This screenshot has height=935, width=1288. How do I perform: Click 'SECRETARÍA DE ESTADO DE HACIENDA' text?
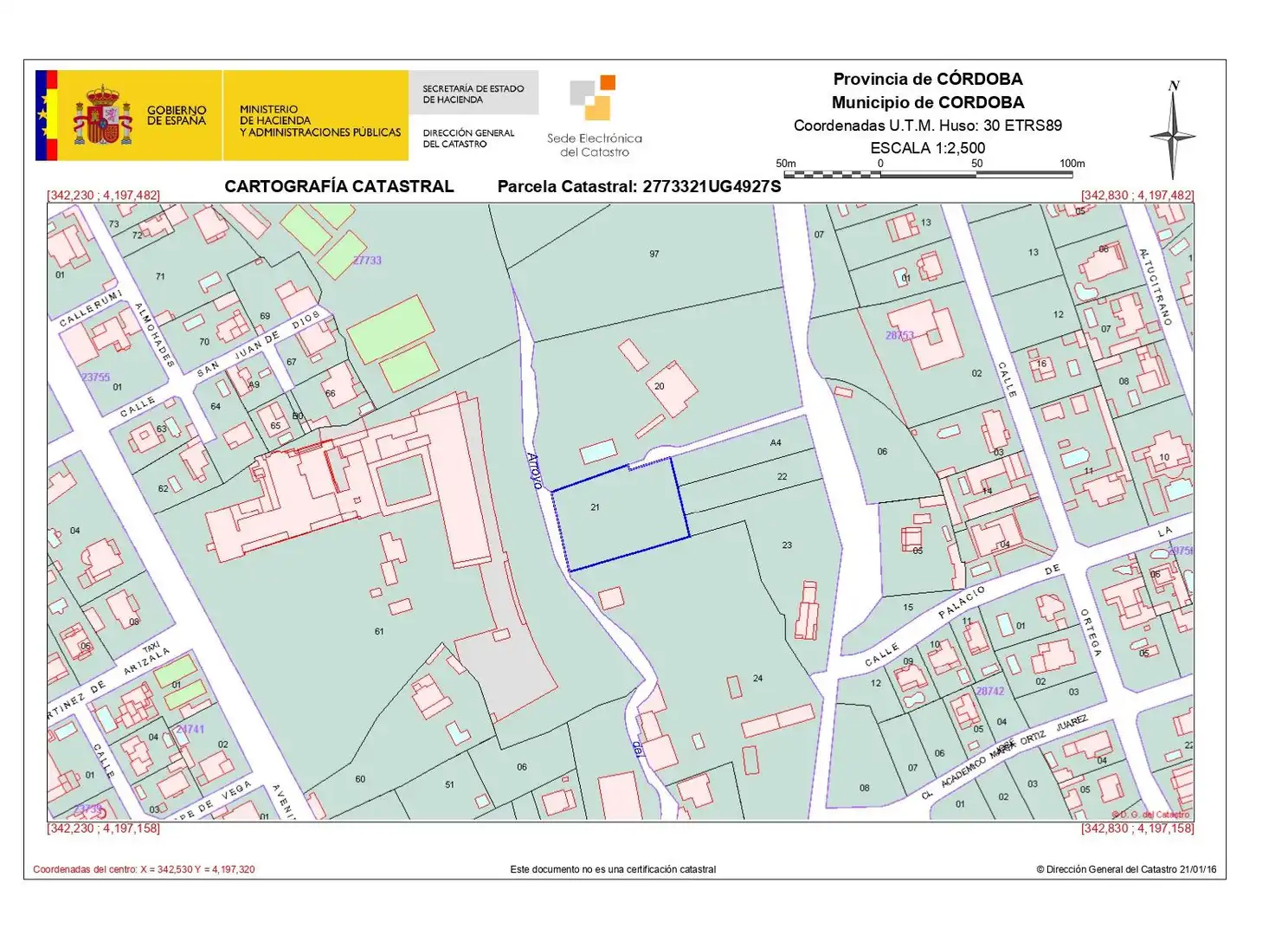point(473,93)
